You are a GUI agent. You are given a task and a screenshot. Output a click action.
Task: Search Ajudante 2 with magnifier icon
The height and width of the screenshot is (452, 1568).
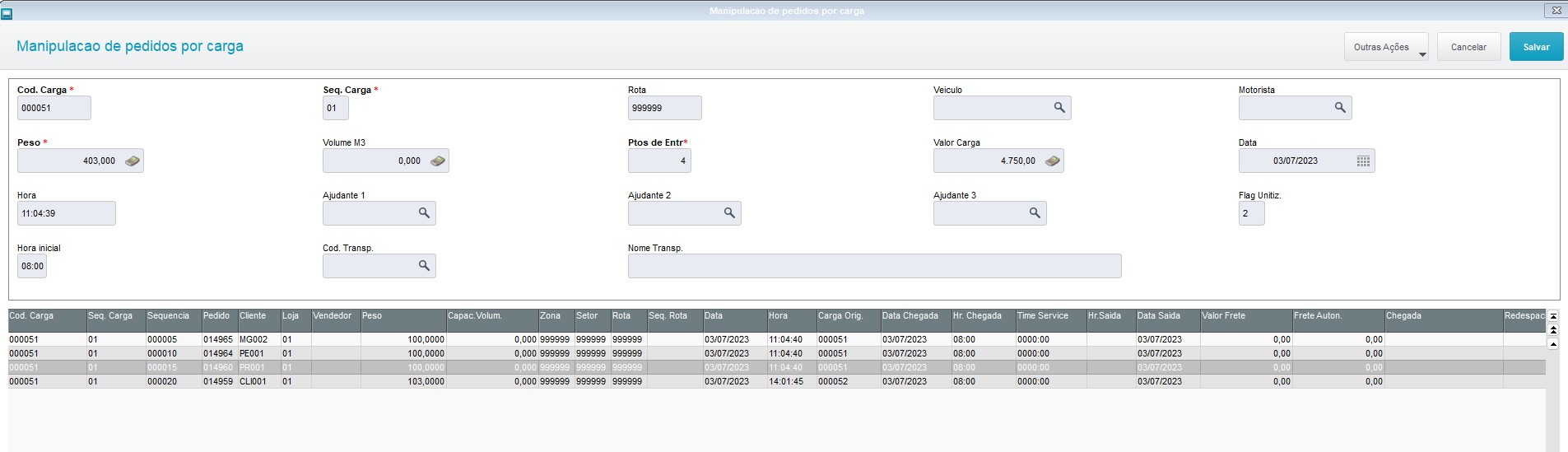(x=729, y=213)
